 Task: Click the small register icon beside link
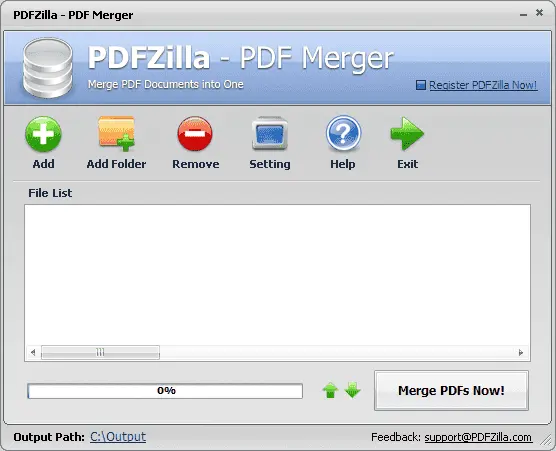click(x=421, y=85)
